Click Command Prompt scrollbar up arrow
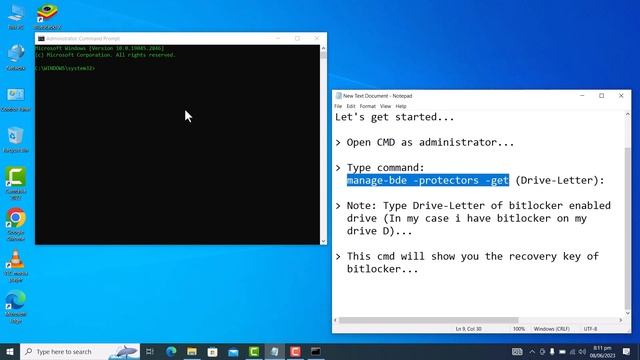Screen dimensions: 640x360 (x=323, y=48)
